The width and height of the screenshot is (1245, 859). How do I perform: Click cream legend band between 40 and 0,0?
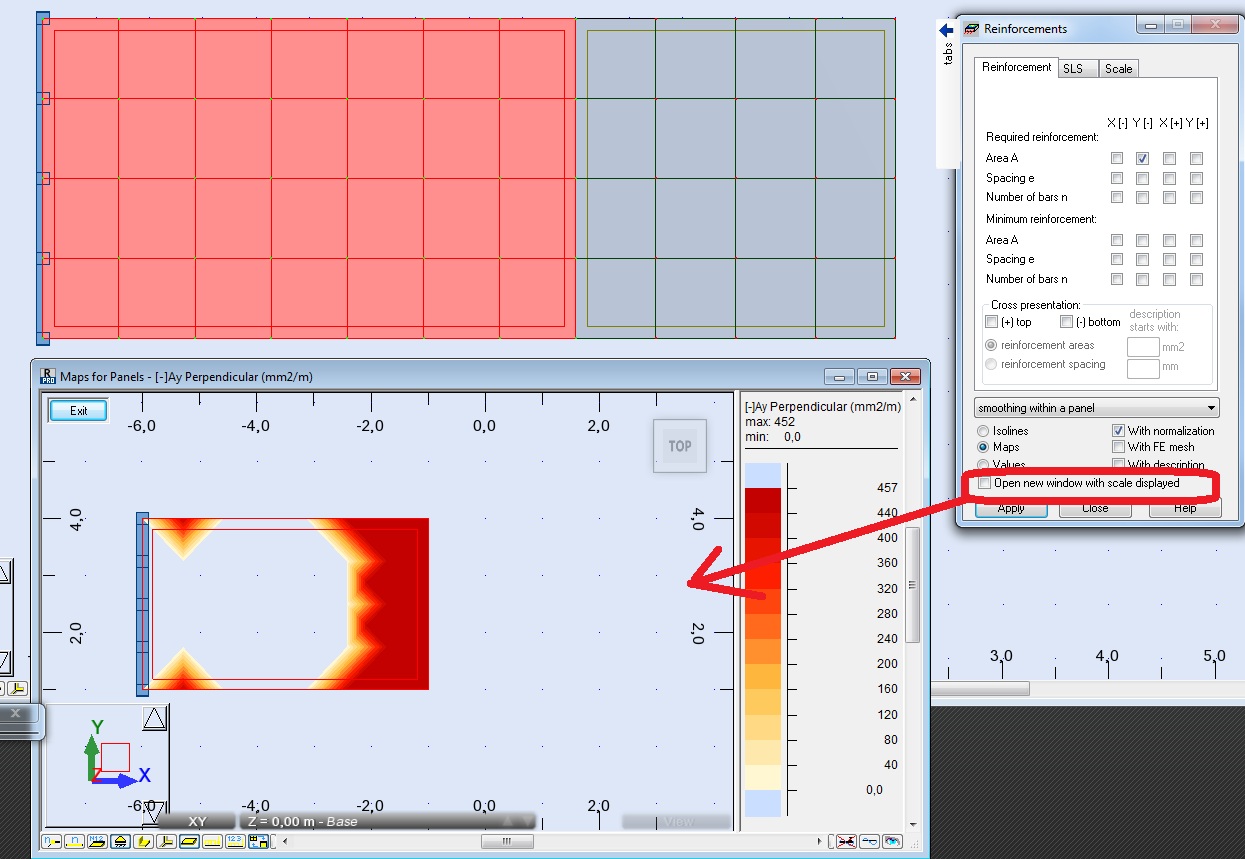(x=765, y=777)
